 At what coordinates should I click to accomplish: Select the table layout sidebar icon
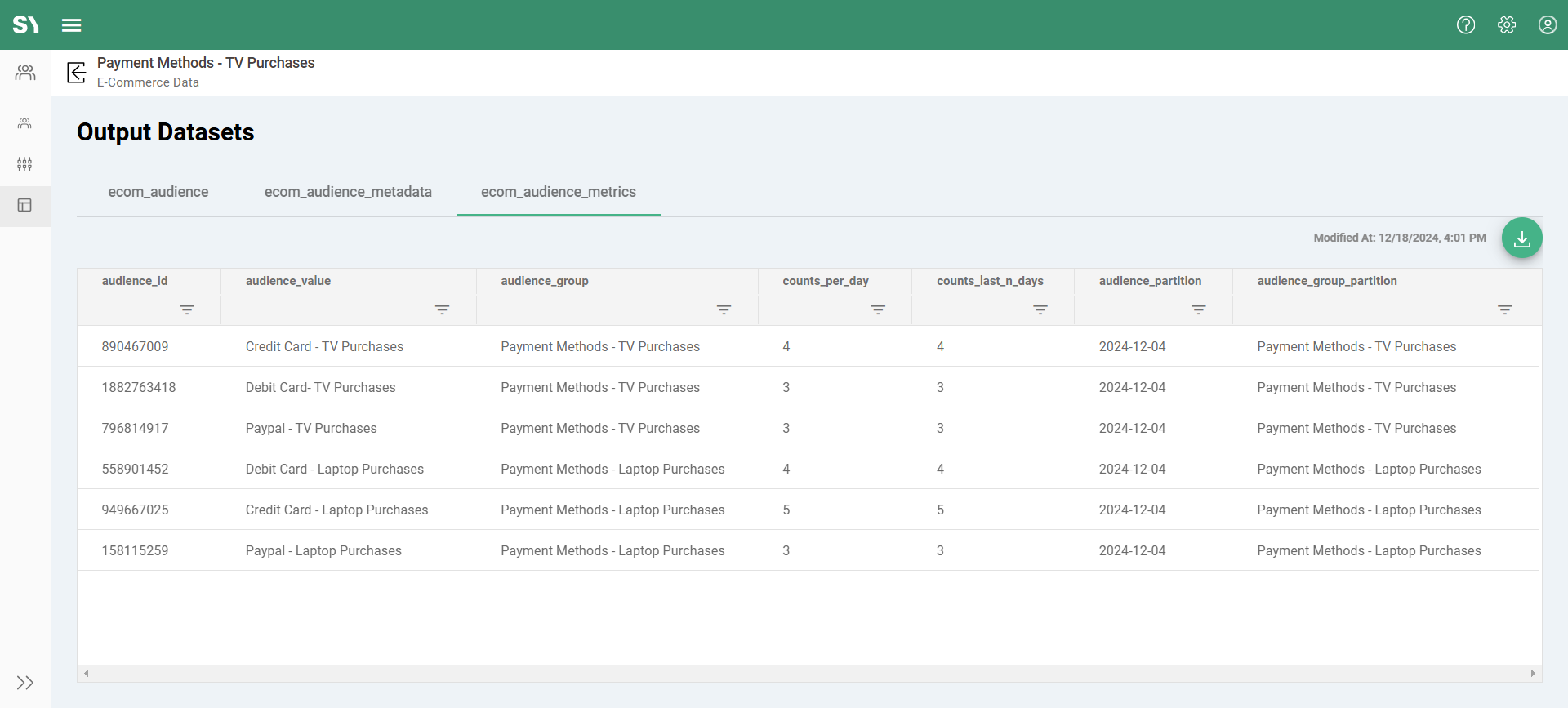pos(24,205)
